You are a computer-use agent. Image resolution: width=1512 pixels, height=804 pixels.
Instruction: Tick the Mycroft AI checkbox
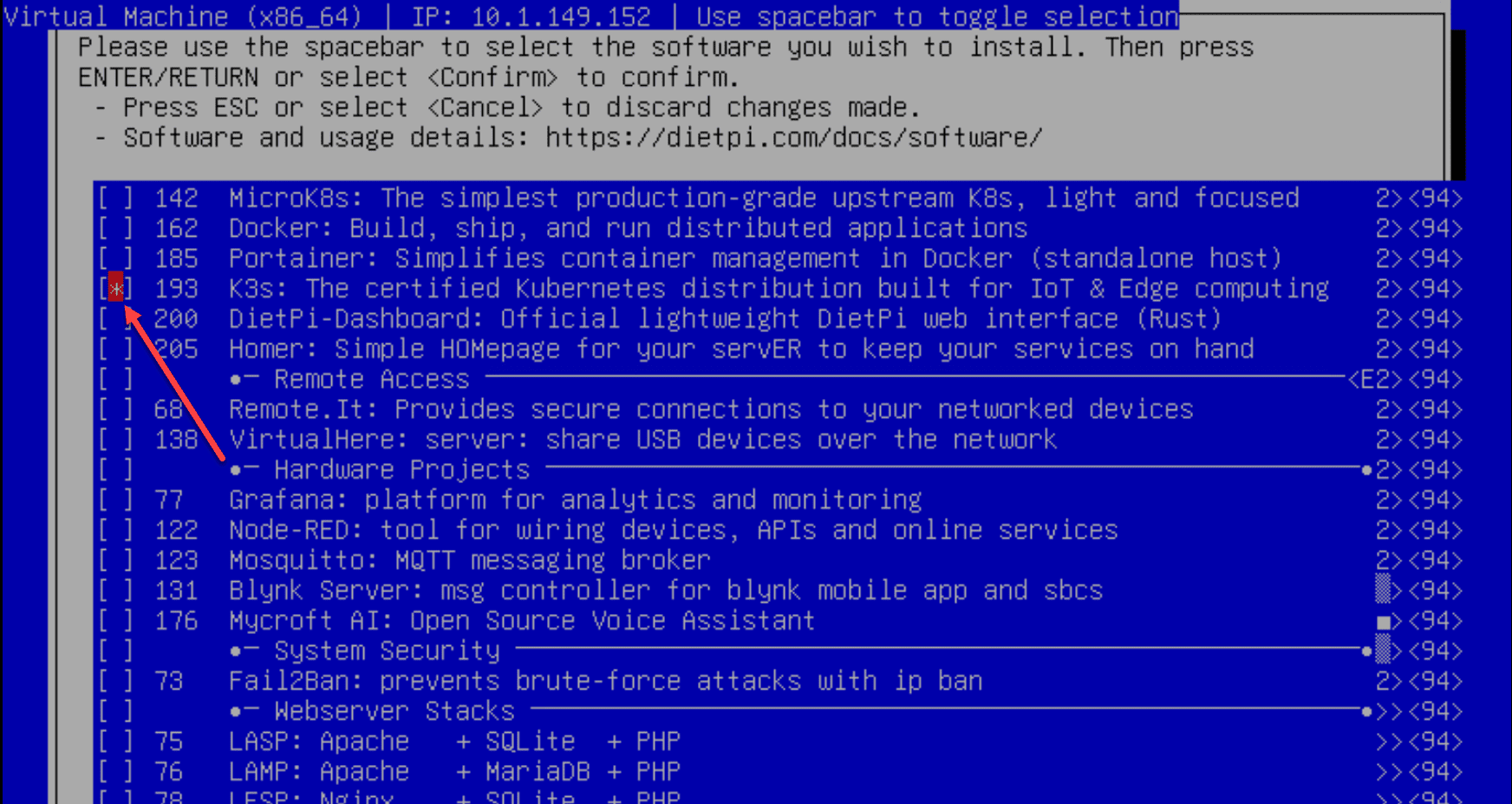coord(115,621)
